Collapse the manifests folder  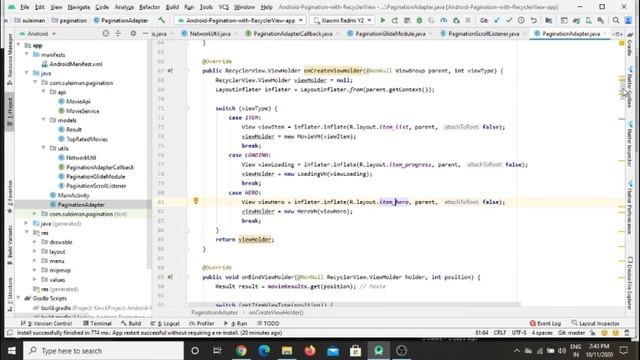27,55
